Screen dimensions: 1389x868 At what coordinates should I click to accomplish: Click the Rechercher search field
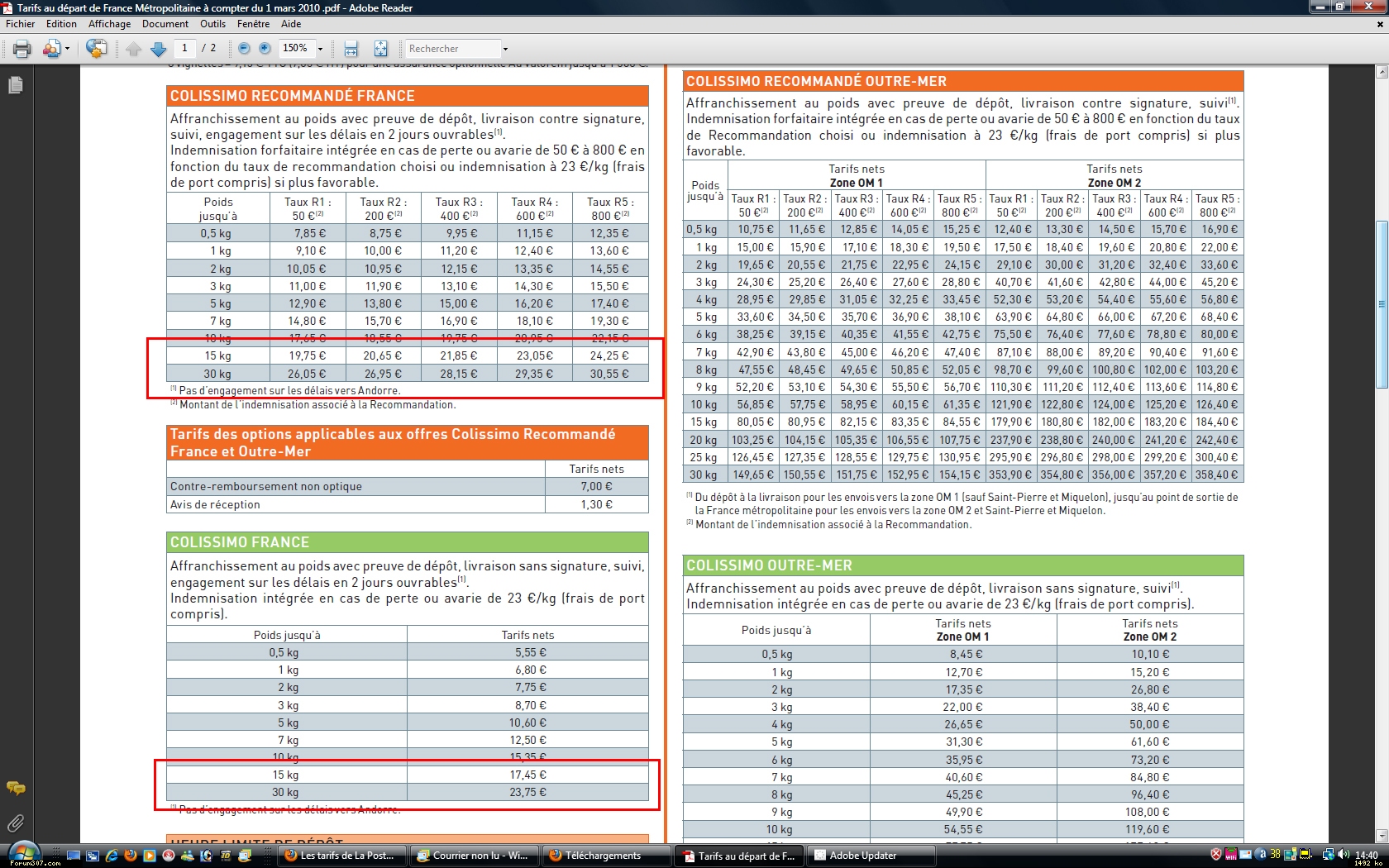453,49
